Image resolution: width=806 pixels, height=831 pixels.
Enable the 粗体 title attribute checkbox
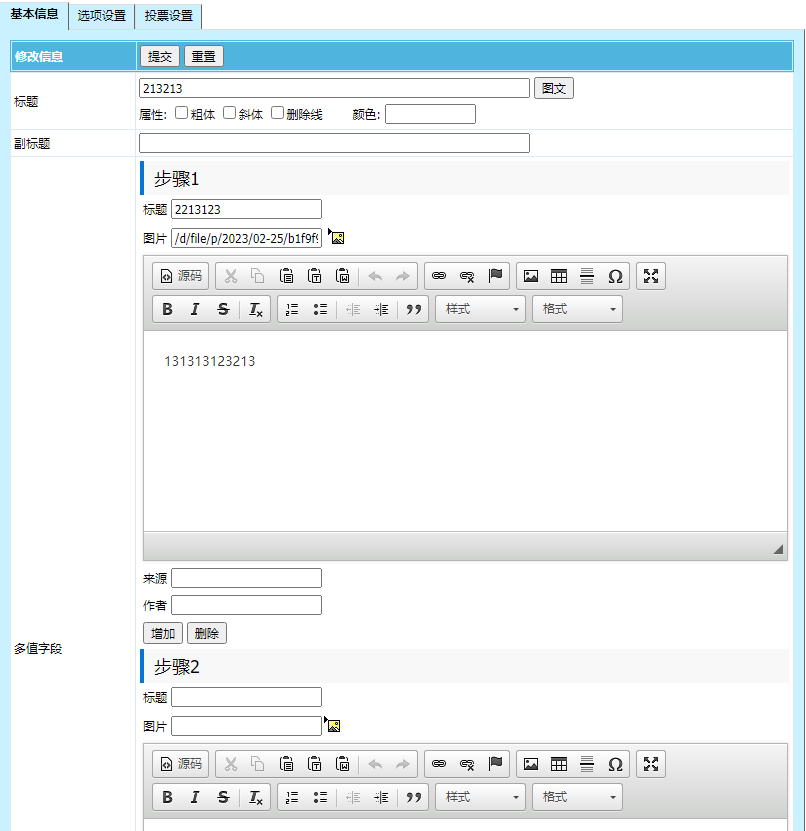(x=181, y=113)
